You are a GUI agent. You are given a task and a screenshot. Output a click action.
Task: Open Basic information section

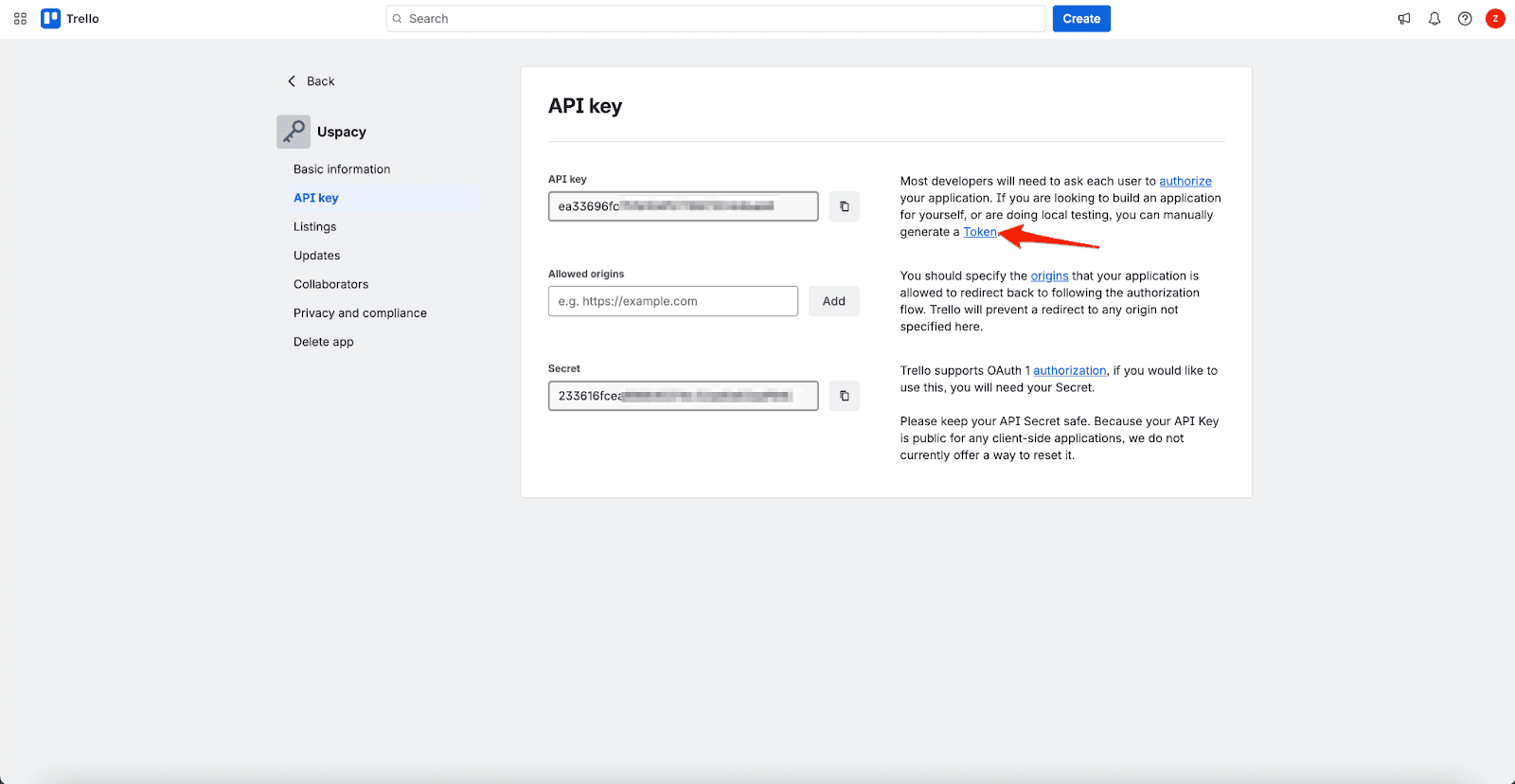coord(342,169)
